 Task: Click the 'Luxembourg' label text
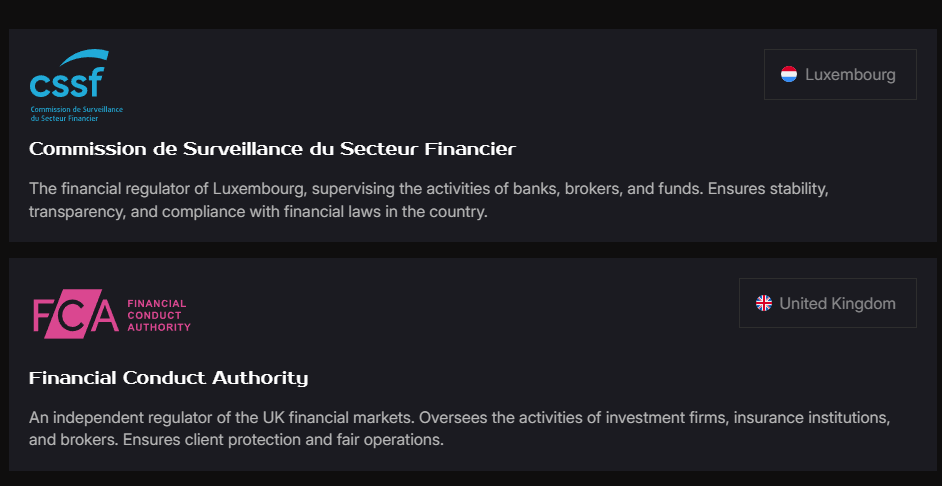click(850, 75)
